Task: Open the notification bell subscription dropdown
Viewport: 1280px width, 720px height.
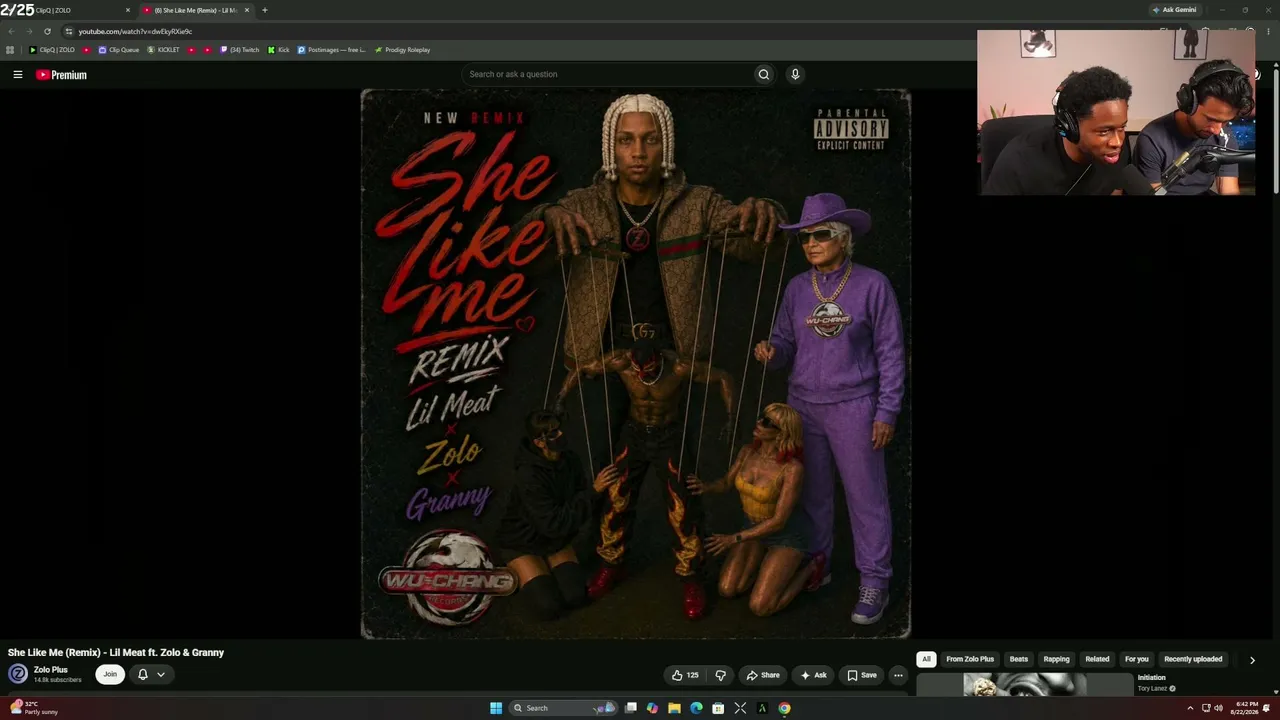Action: (x=151, y=674)
